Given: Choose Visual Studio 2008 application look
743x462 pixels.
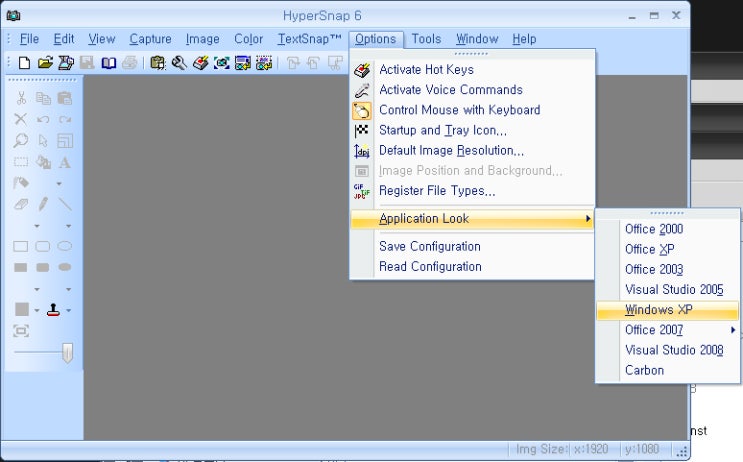Looking at the screenshot, I should point(674,350).
